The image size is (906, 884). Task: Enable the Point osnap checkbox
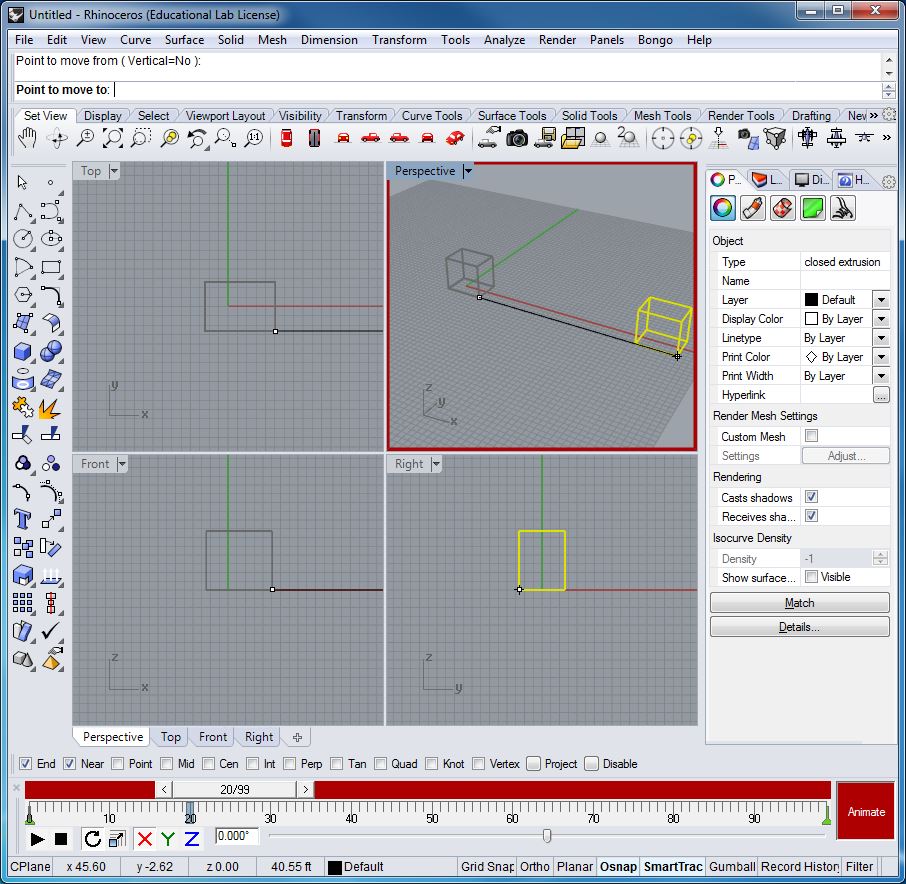117,764
